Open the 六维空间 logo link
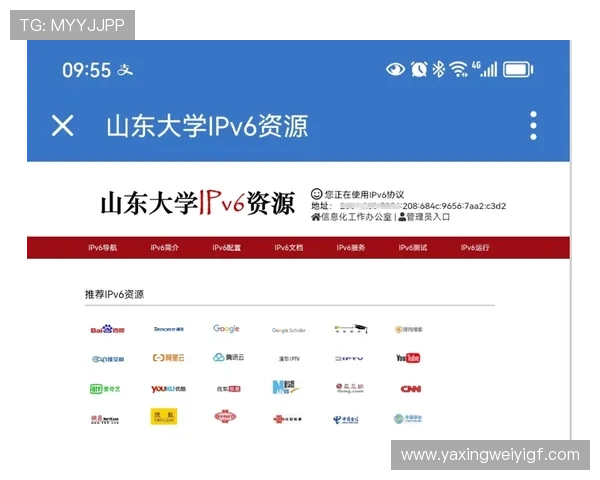Image resolution: width=600 pixels, height=480 pixels. pos(108,359)
